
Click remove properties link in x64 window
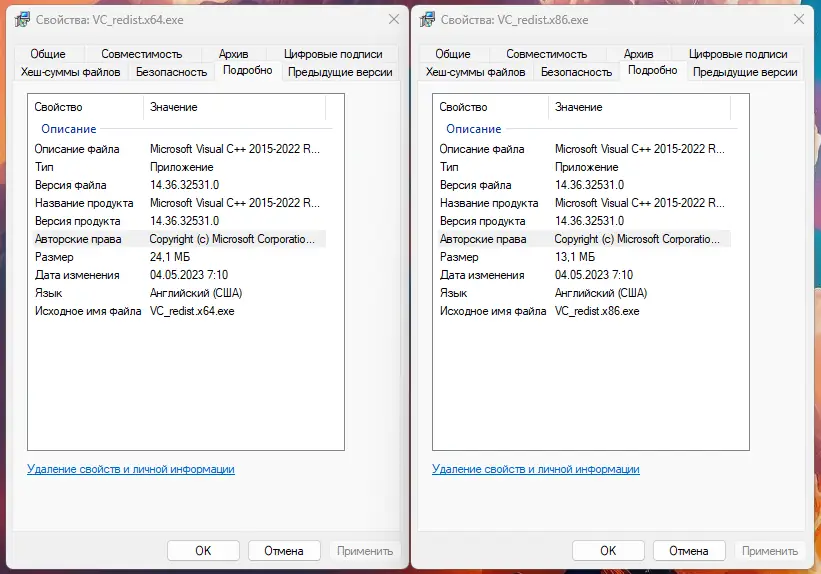click(x=131, y=469)
